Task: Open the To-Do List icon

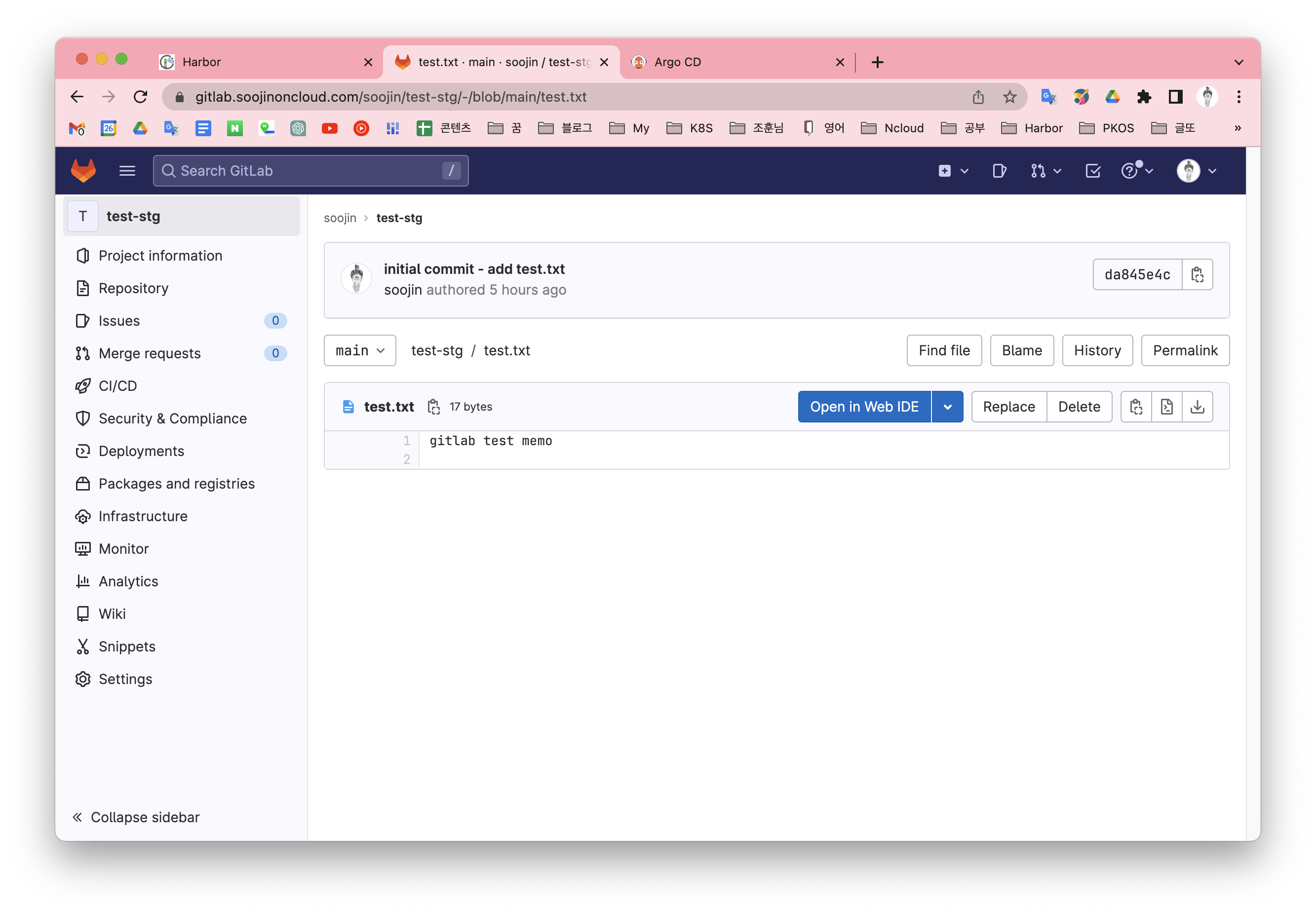Action: click(1093, 171)
